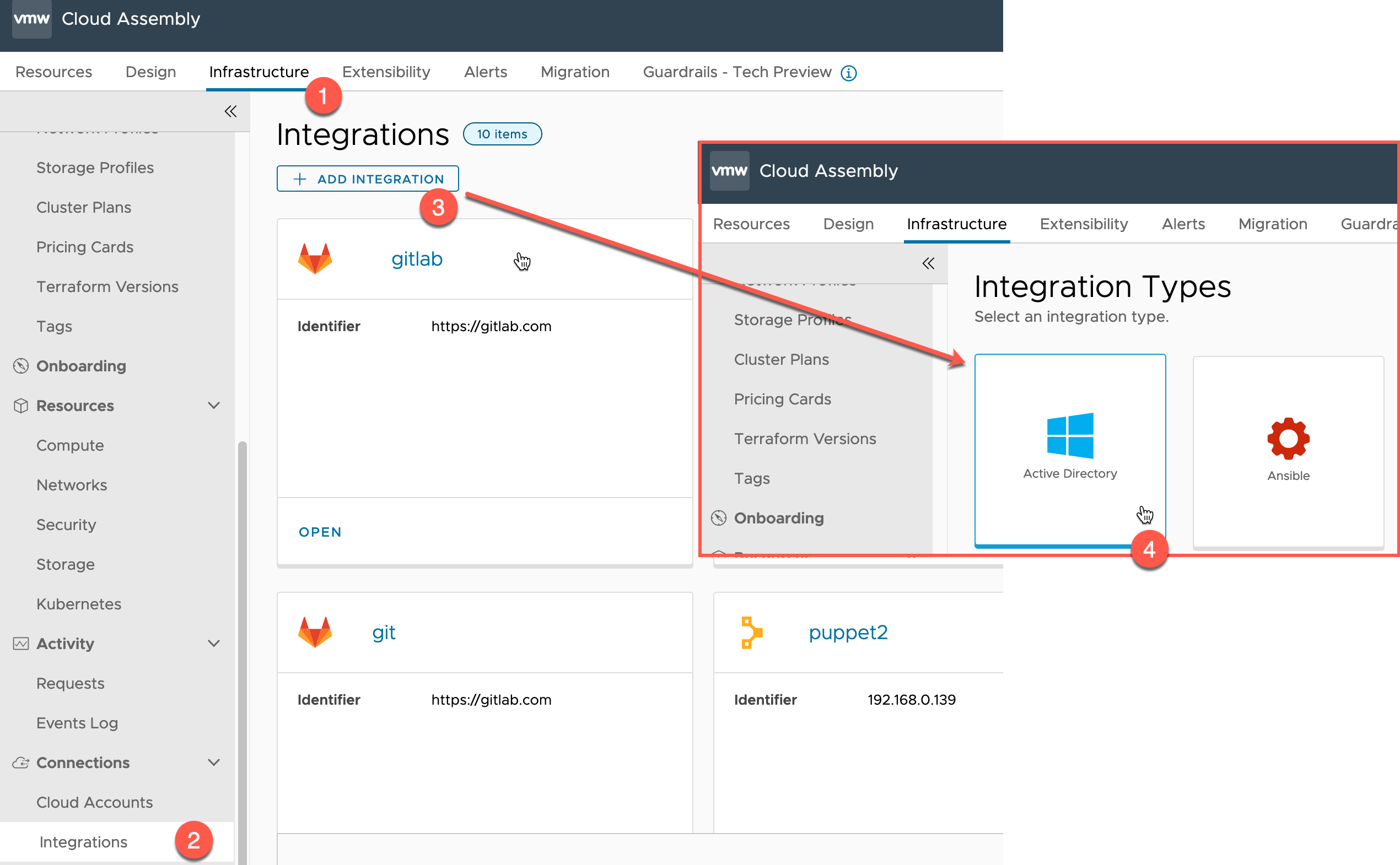Image resolution: width=1400 pixels, height=865 pixels.
Task: Collapse the Resources section chevron
Action: click(x=214, y=406)
